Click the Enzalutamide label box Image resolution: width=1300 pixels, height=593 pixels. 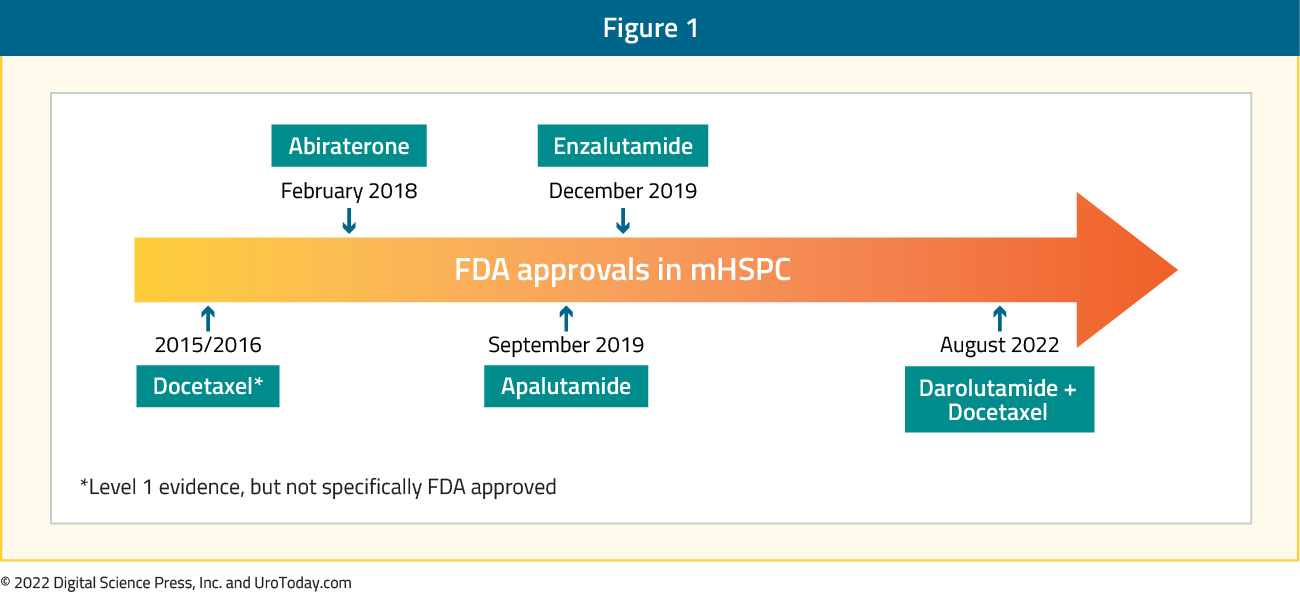coord(623,146)
